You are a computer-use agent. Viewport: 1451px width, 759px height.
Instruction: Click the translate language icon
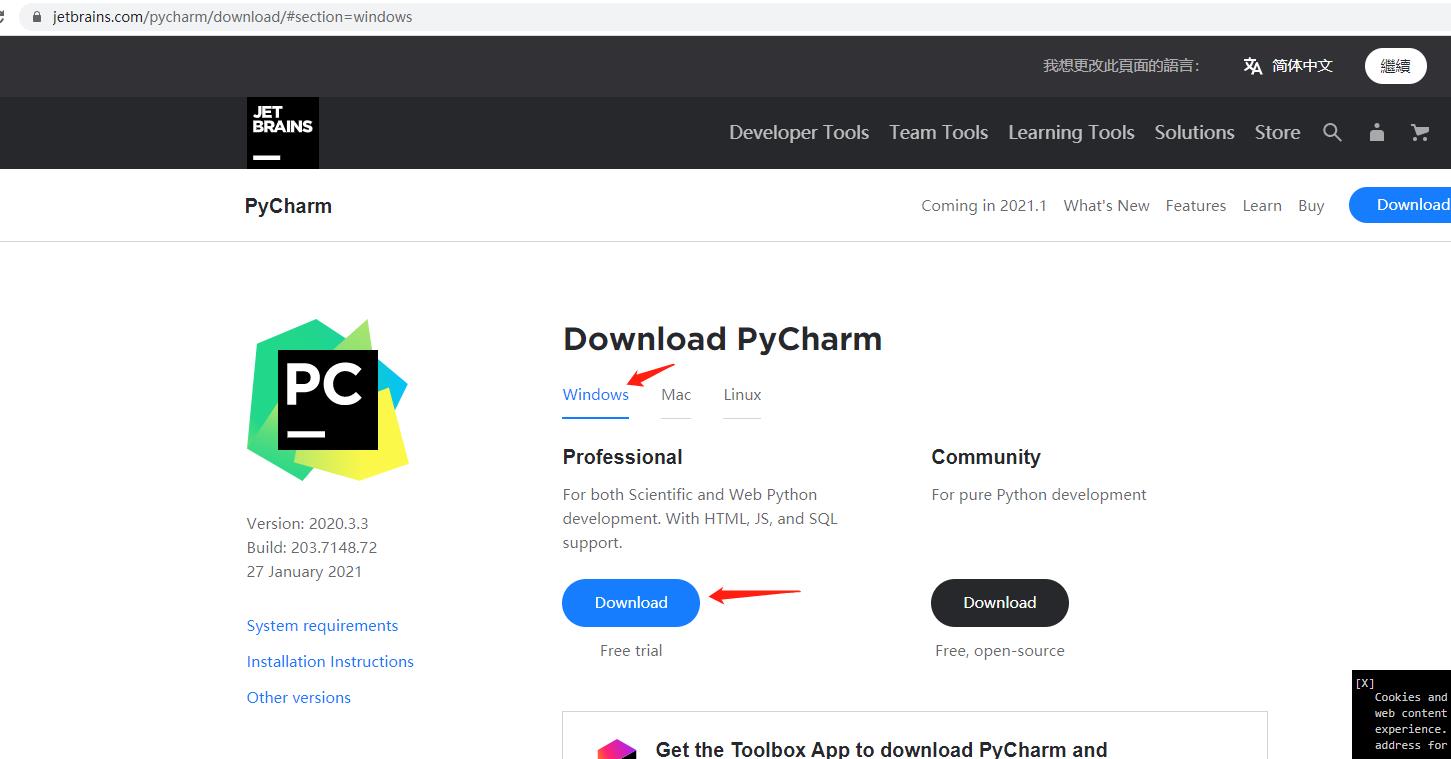click(1253, 66)
